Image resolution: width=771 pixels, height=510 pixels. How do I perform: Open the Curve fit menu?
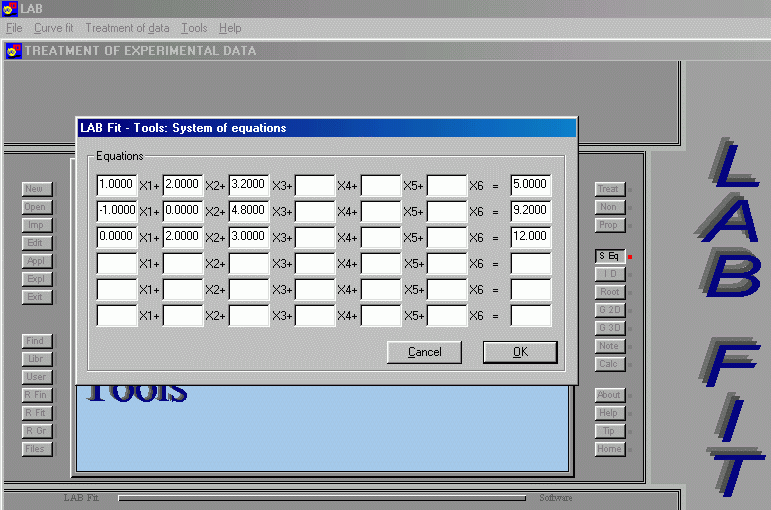(54, 28)
